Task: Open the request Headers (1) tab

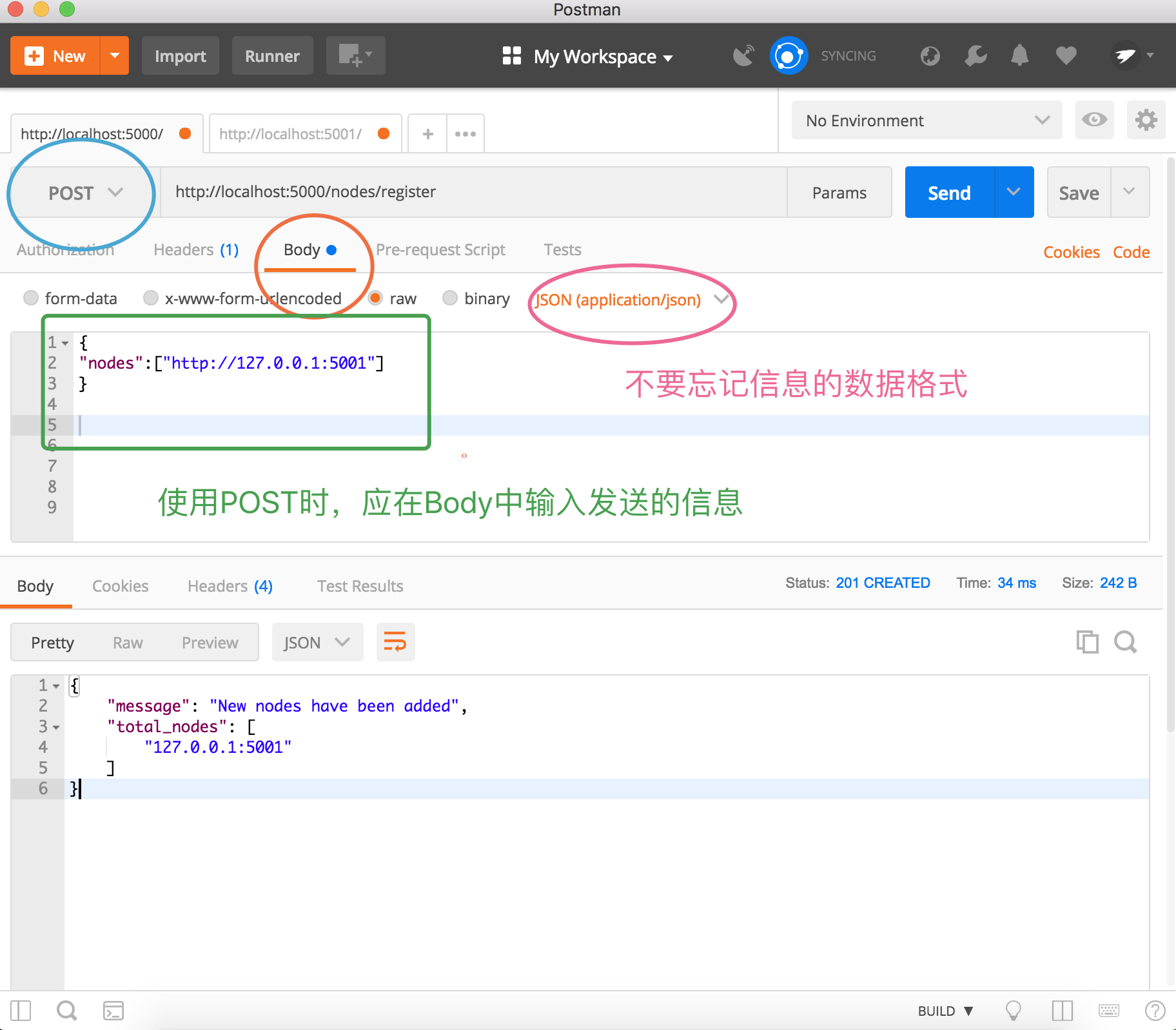Action: point(196,250)
